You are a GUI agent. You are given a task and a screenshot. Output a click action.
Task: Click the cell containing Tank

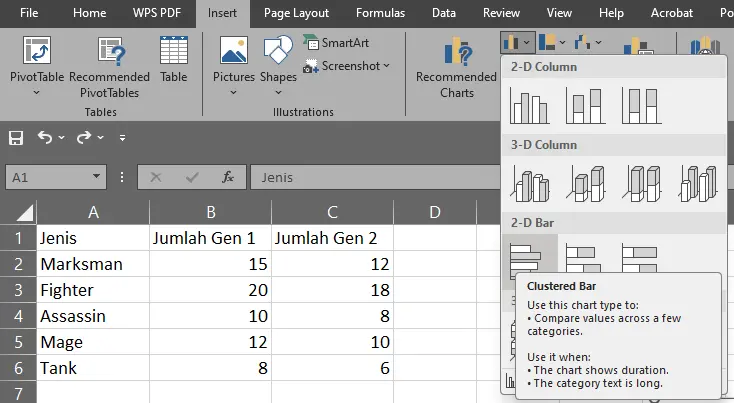click(93, 368)
